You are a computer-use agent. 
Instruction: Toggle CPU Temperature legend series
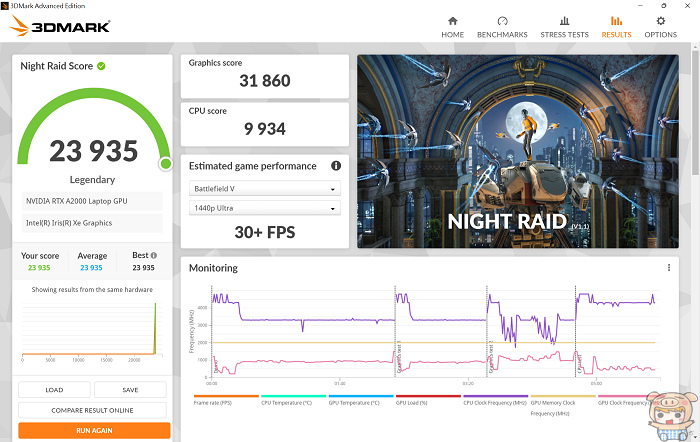(x=287, y=402)
